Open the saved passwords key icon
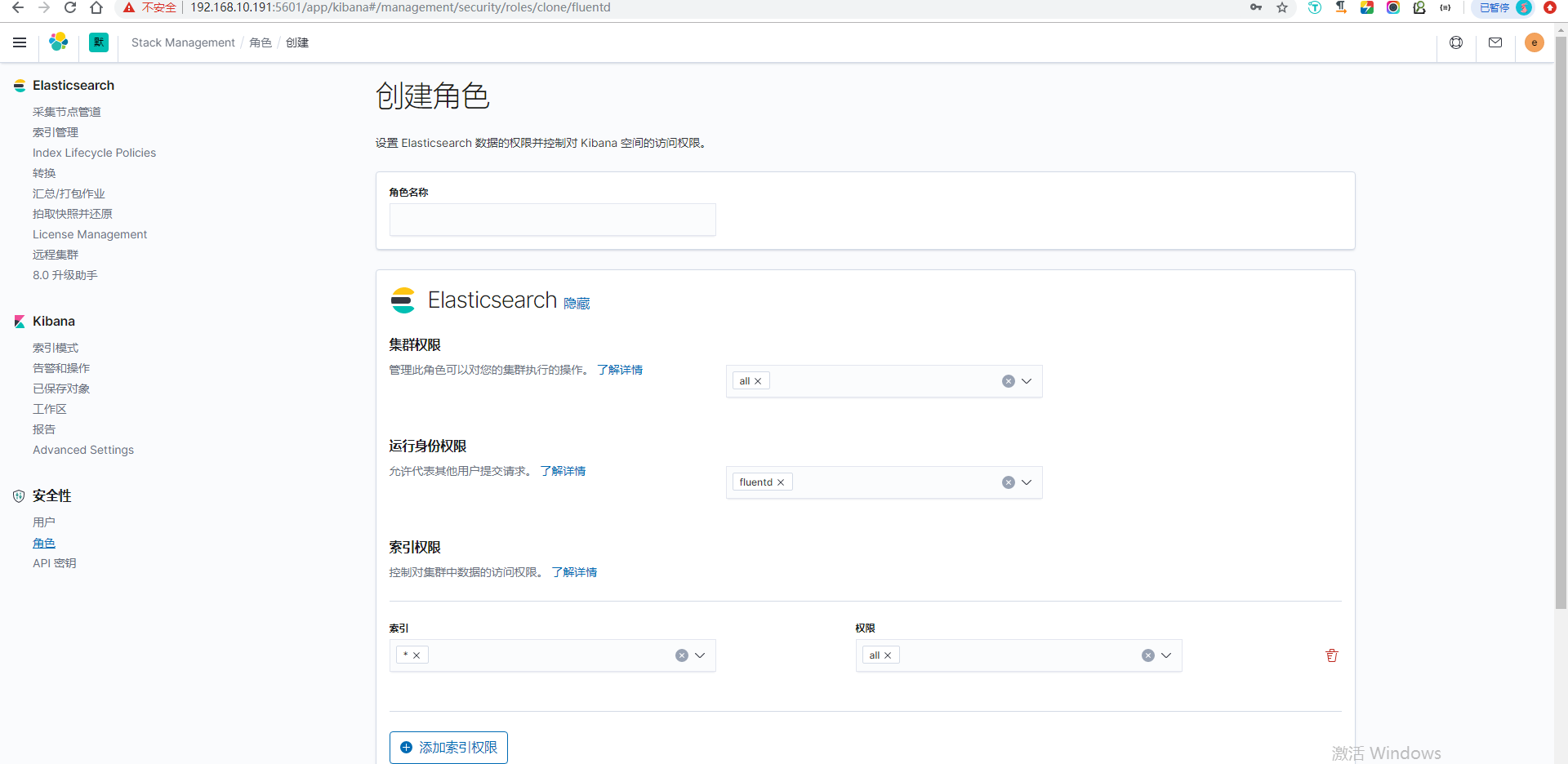This screenshot has width=1568, height=764. (x=1256, y=7)
